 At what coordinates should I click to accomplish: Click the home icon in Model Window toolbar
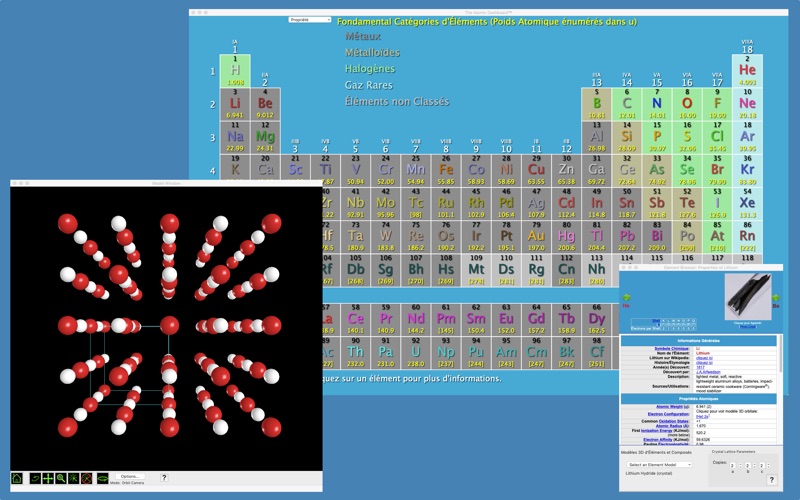click(17, 478)
